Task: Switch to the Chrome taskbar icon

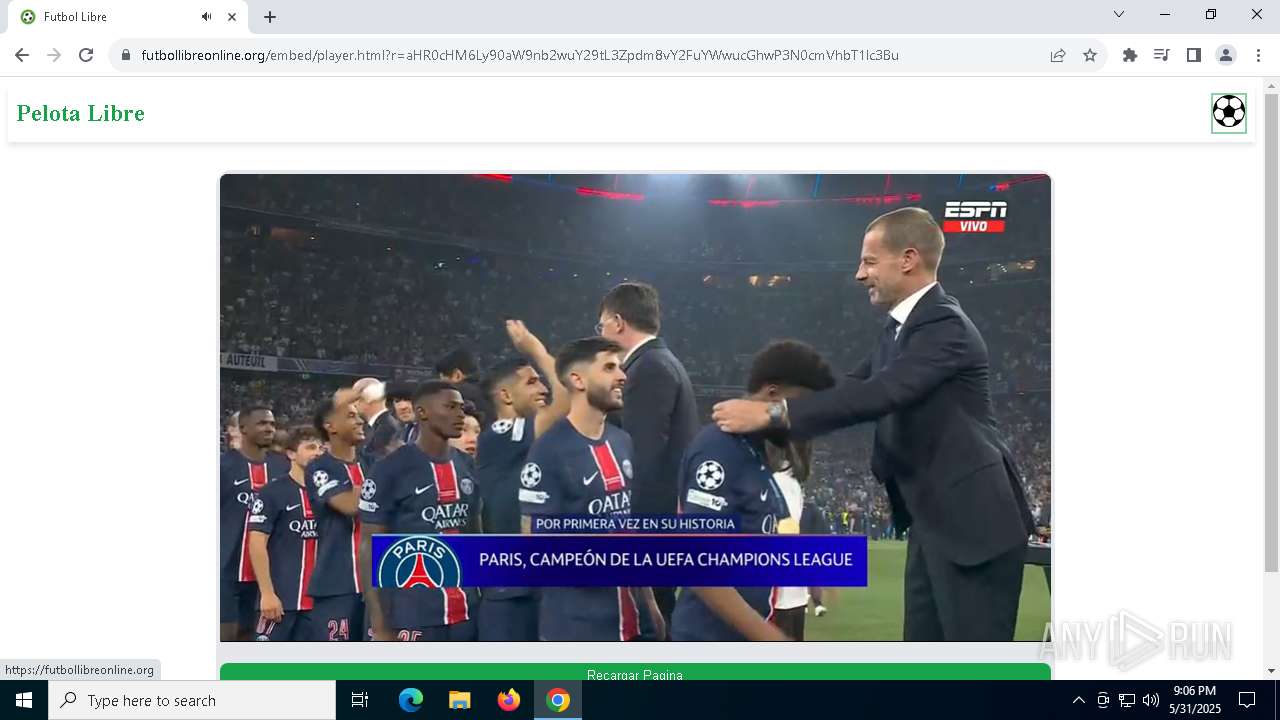Action: [x=558, y=700]
